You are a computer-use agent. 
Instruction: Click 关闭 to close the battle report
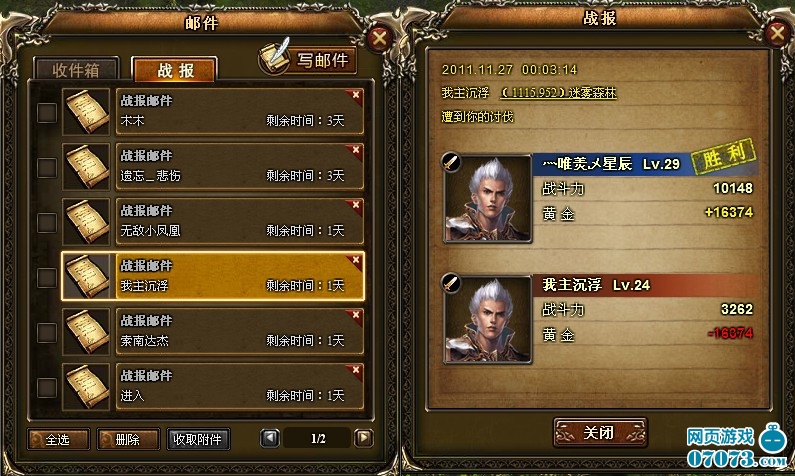click(600, 433)
